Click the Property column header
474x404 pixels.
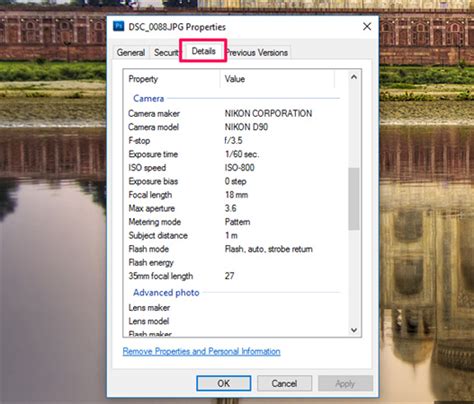pyautogui.click(x=171, y=79)
